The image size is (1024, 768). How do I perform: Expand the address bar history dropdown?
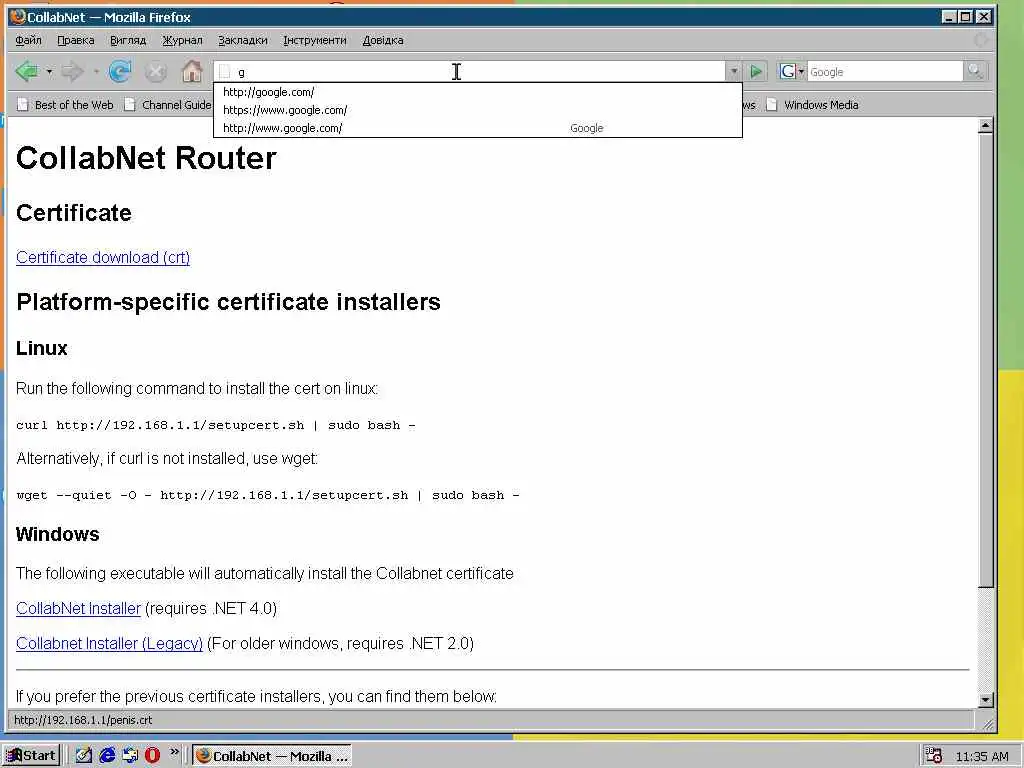tap(733, 71)
